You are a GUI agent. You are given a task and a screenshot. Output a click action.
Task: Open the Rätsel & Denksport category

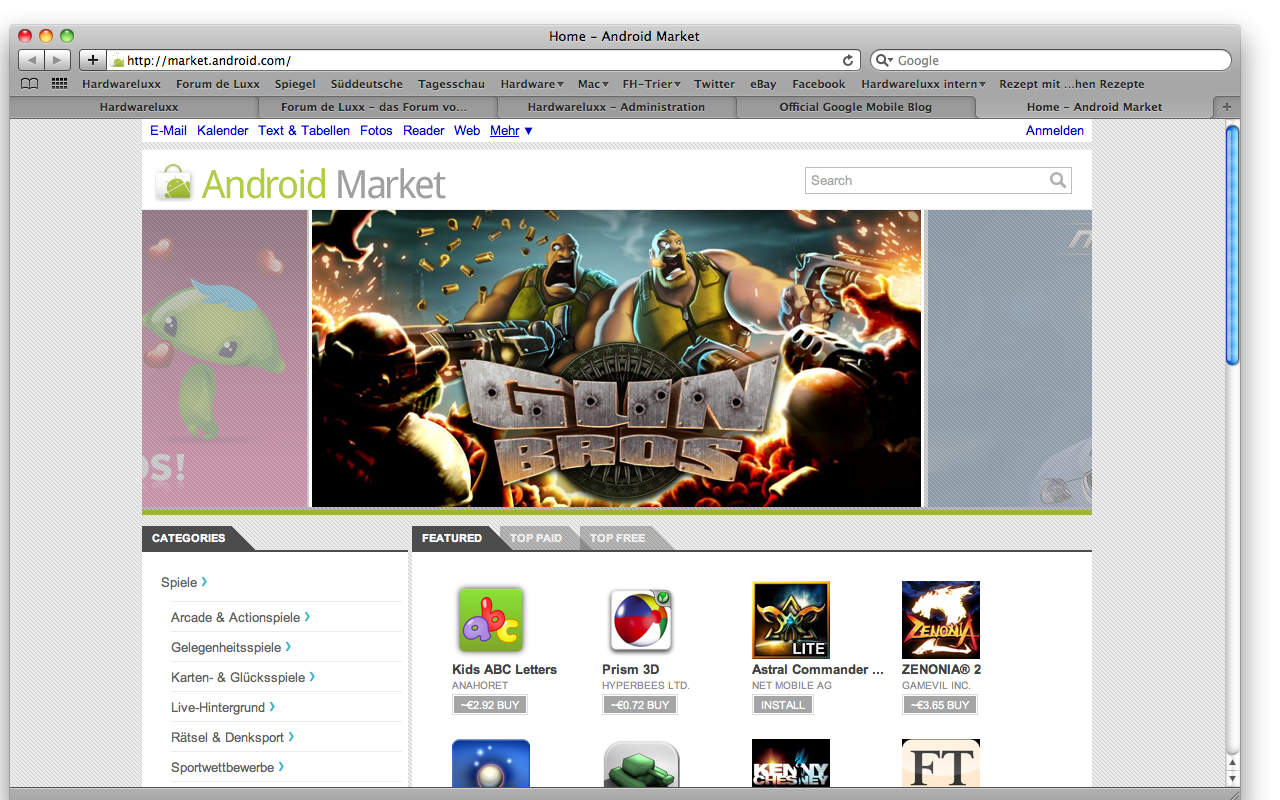click(233, 737)
